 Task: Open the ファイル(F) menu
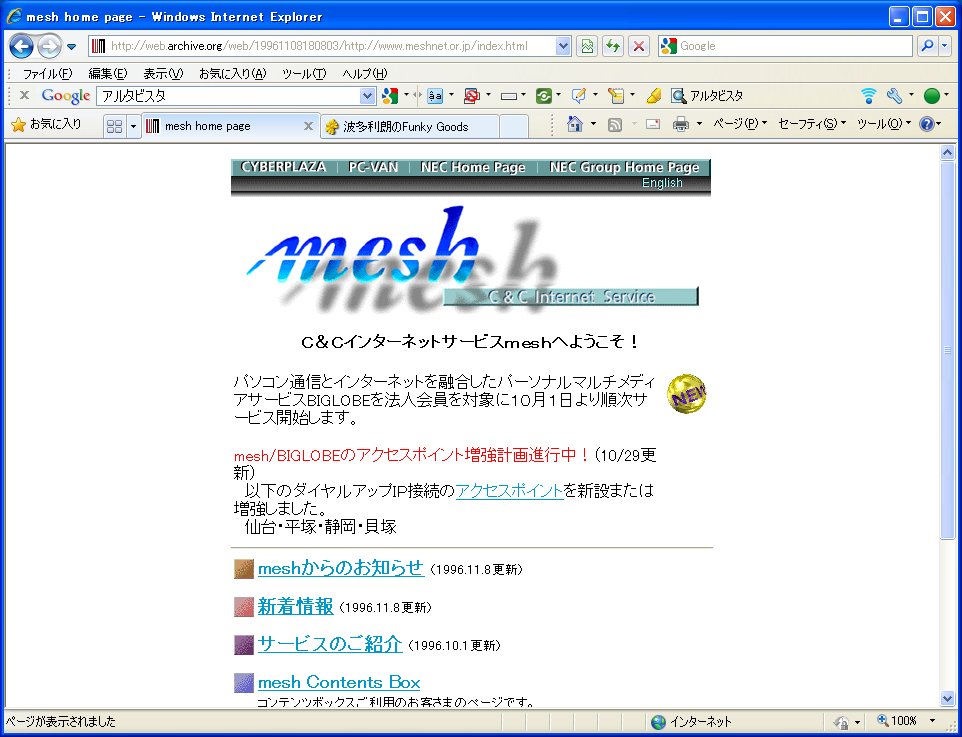tap(47, 74)
